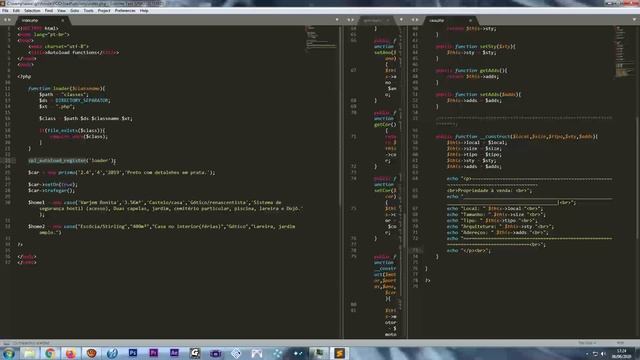This screenshot has height=360, width=640.
Task: Open the G logo app in taskbar
Action: [x=195, y=353]
